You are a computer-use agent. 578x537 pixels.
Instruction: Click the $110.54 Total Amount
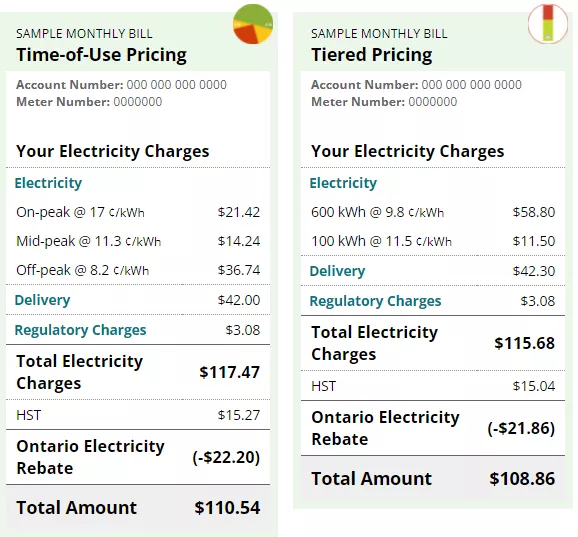pos(227,508)
